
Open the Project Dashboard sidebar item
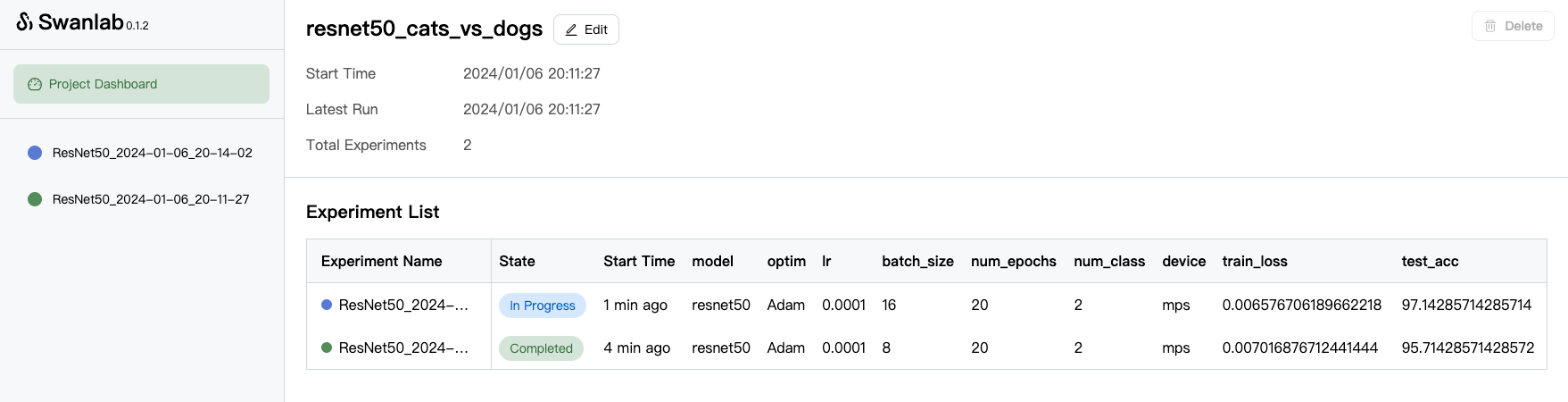click(x=141, y=84)
